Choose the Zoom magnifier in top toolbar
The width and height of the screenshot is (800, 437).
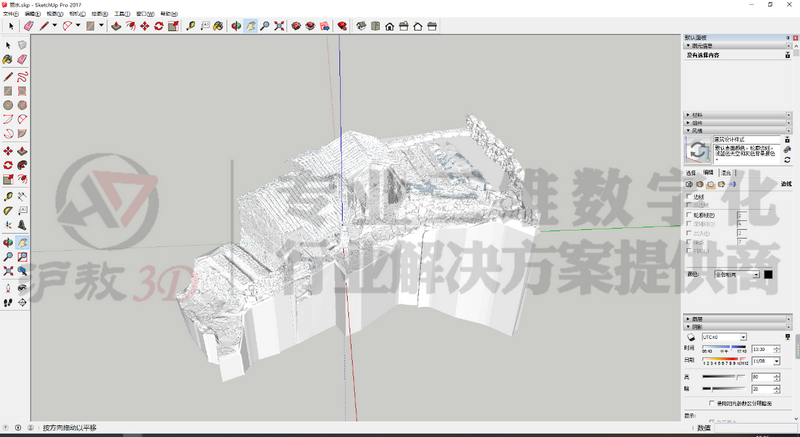[264, 26]
